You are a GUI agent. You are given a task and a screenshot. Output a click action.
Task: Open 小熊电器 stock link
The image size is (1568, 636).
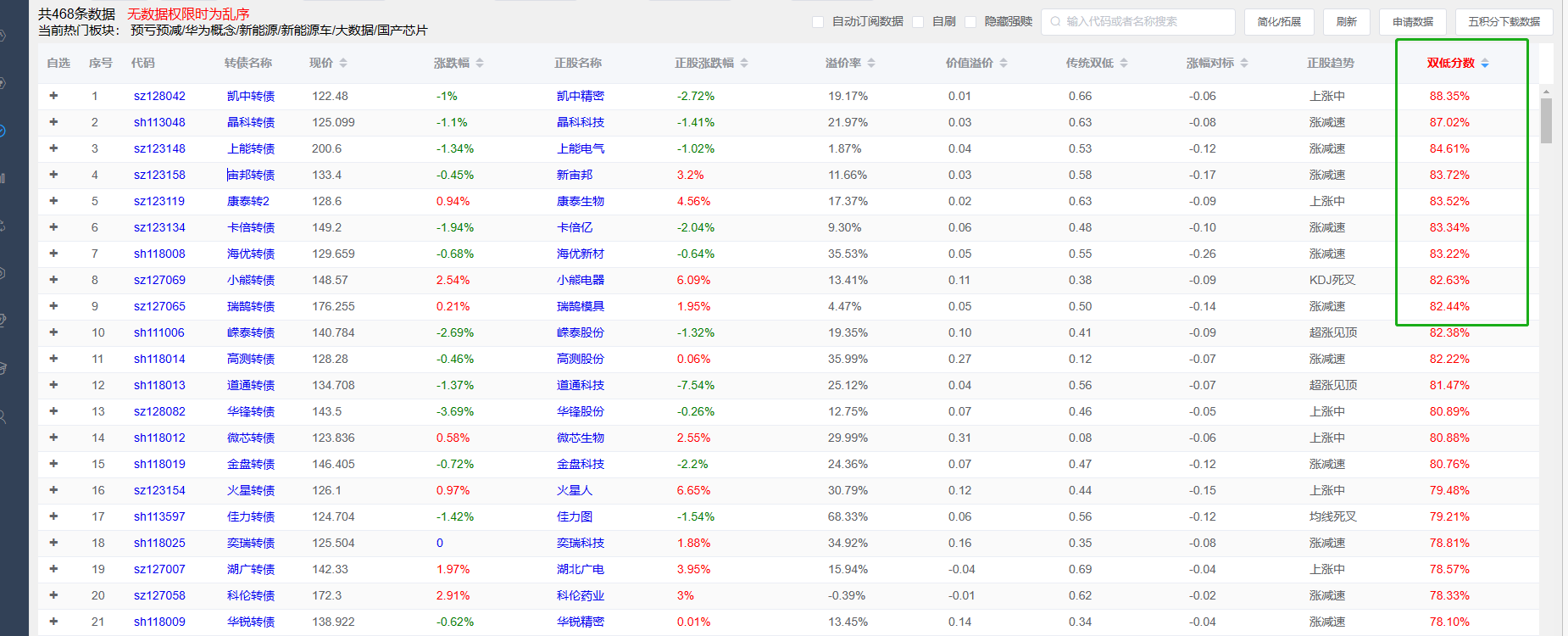point(581,280)
